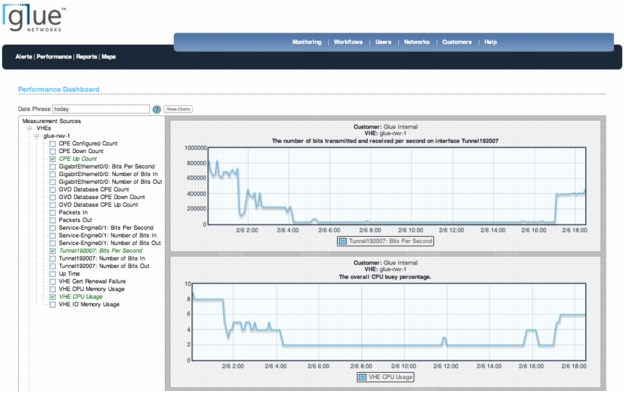Viewport: 624px width, 393px height.
Task: Open the Reports sub-tab
Action: point(86,56)
